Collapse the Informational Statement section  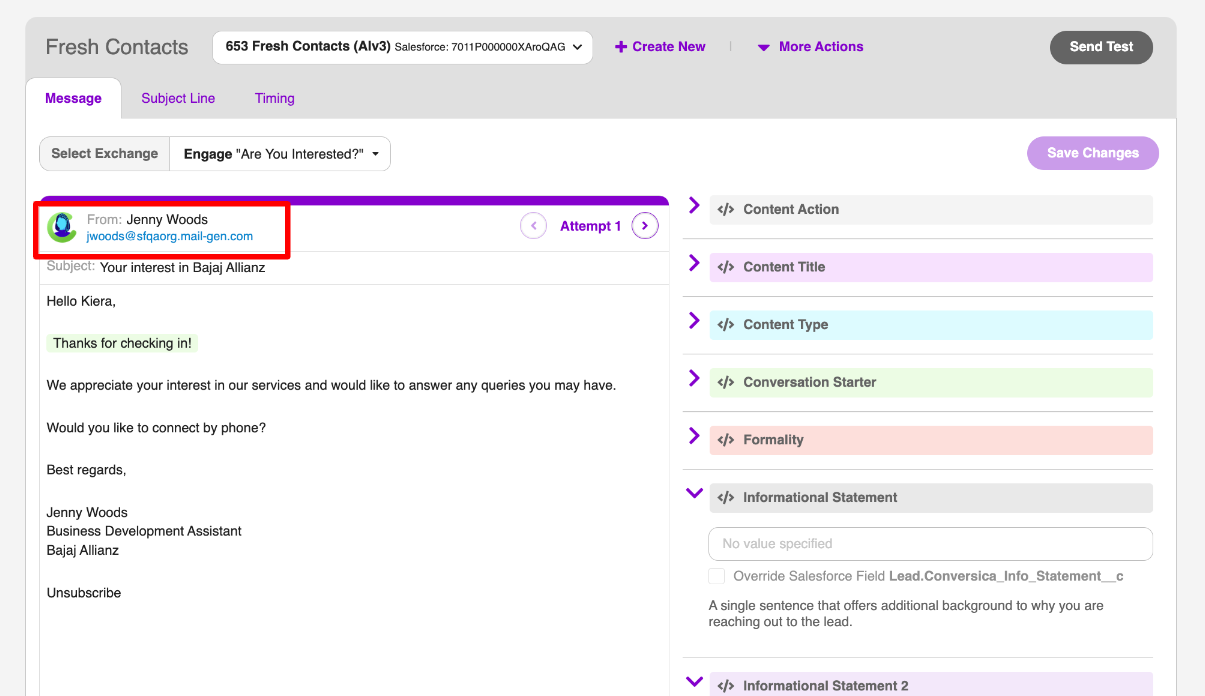point(694,493)
